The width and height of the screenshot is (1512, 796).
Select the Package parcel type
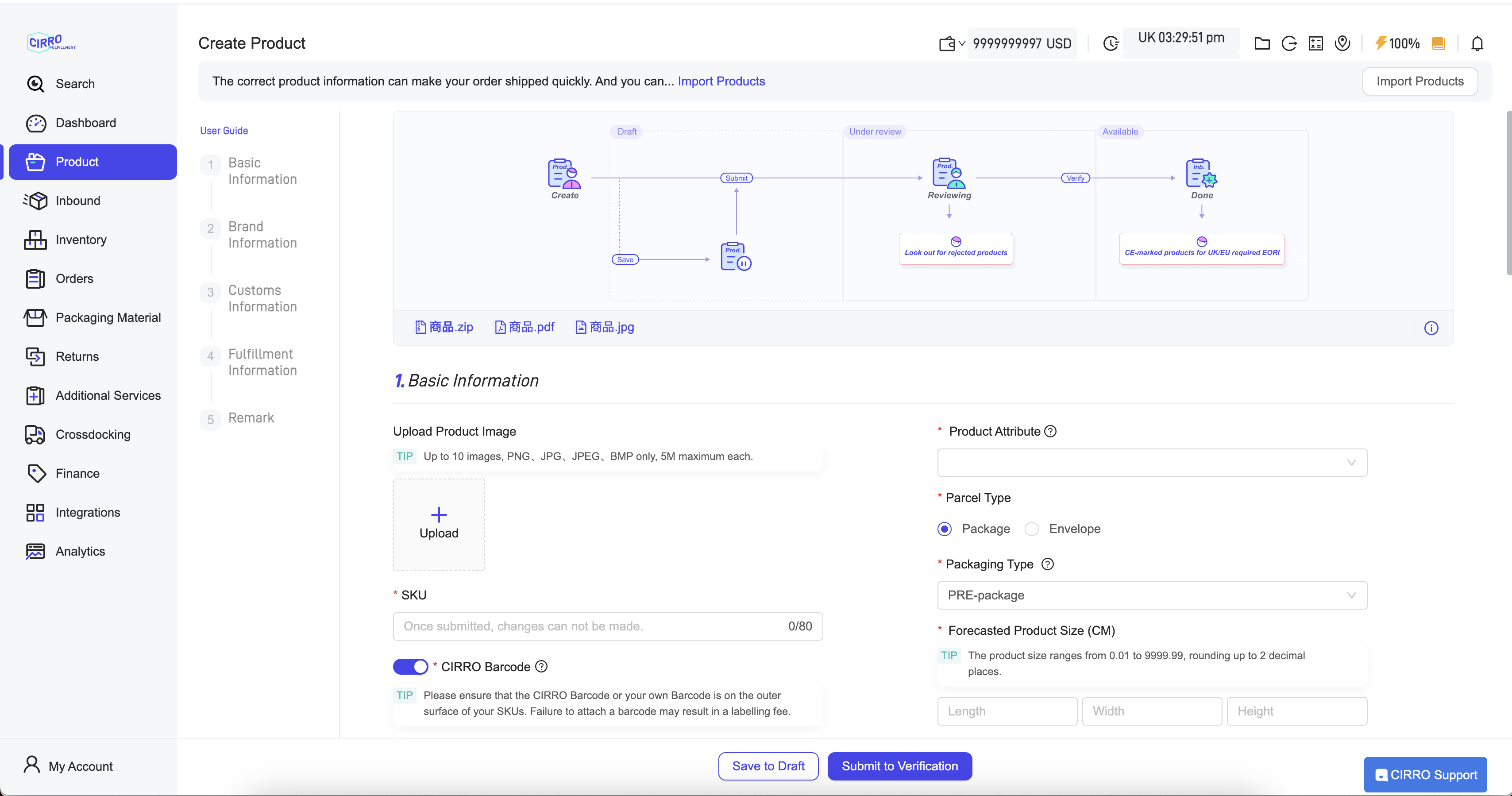click(x=945, y=529)
